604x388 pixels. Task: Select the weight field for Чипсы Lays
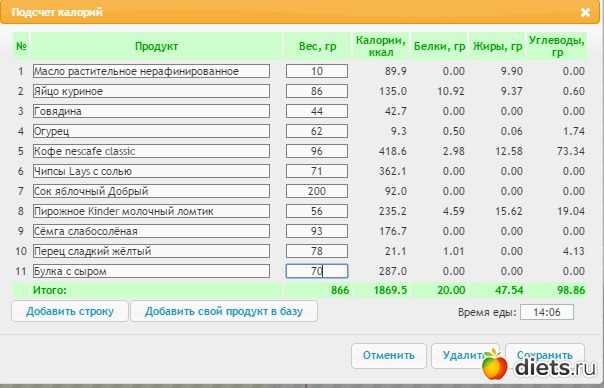point(317,171)
